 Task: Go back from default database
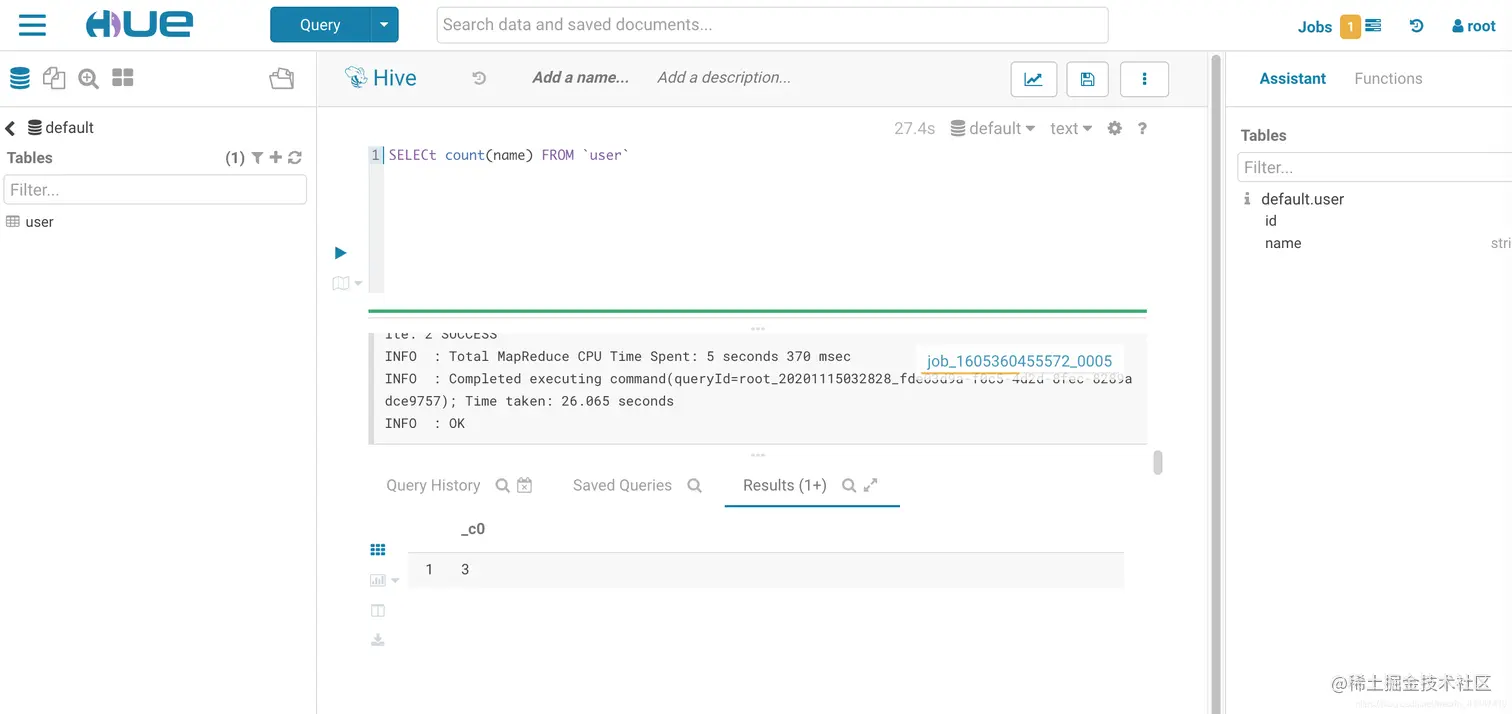[x=11, y=128]
